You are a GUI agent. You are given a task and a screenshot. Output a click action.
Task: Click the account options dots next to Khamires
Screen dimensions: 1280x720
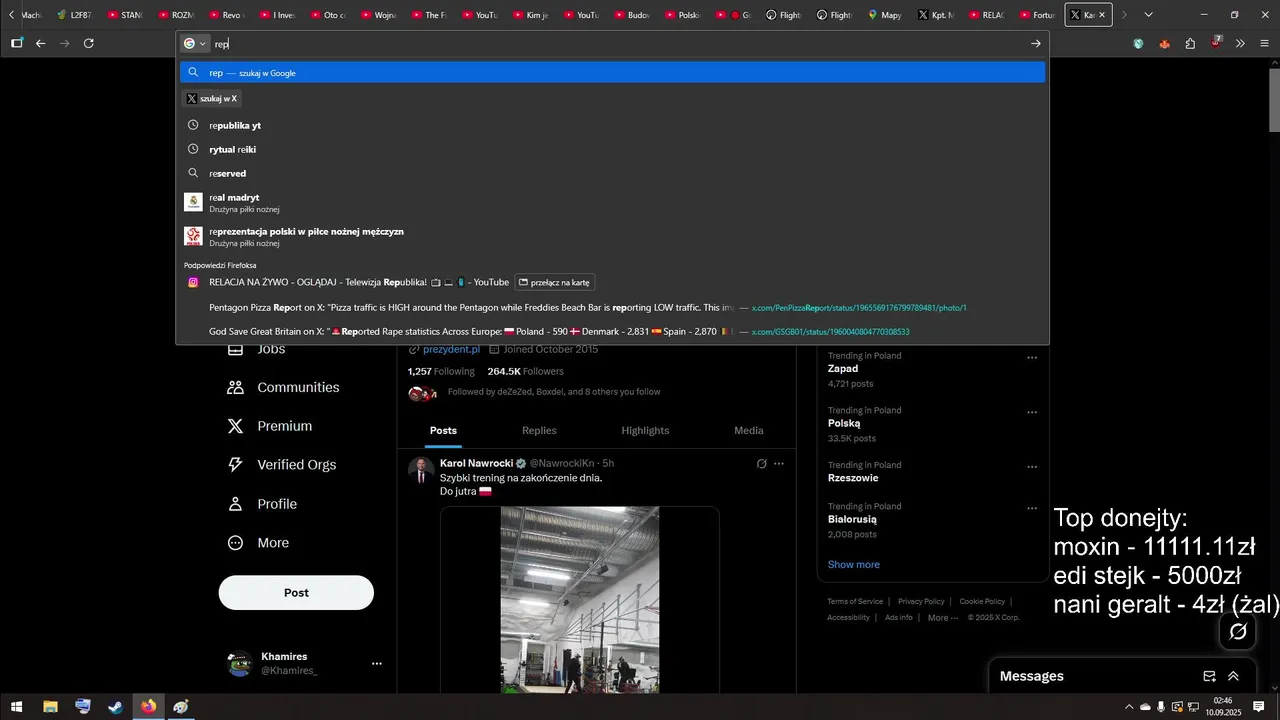pyautogui.click(x=377, y=664)
